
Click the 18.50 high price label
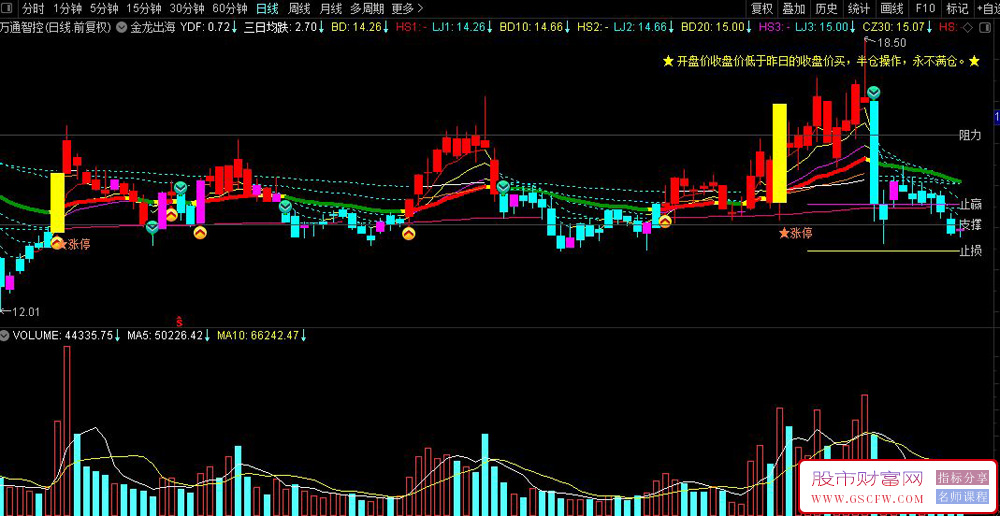tap(891, 43)
